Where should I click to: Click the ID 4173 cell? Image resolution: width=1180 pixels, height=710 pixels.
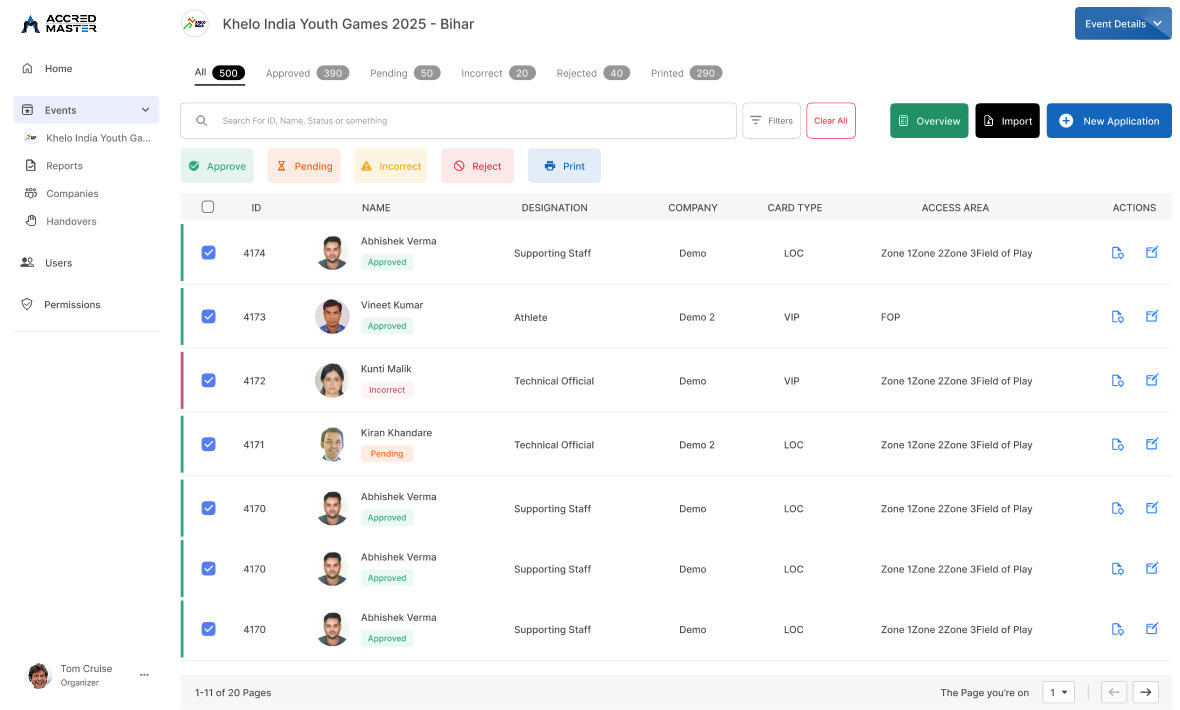tap(254, 317)
